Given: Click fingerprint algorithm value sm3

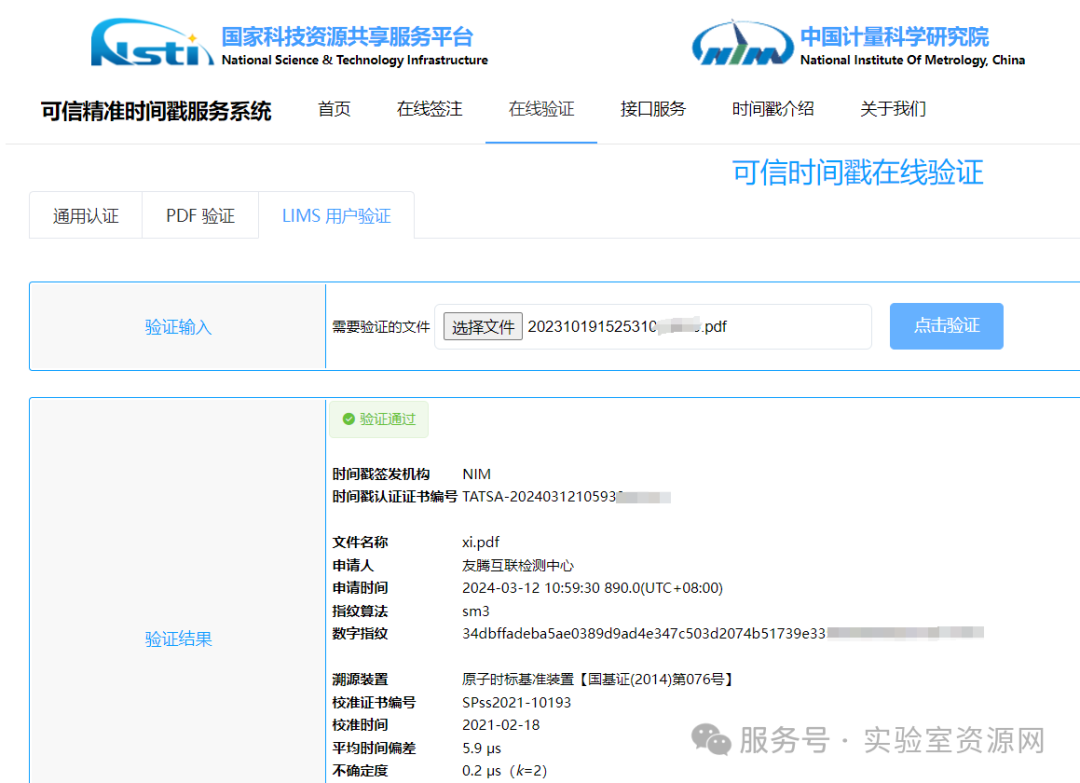Looking at the screenshot, I should (x=476, y=611).
